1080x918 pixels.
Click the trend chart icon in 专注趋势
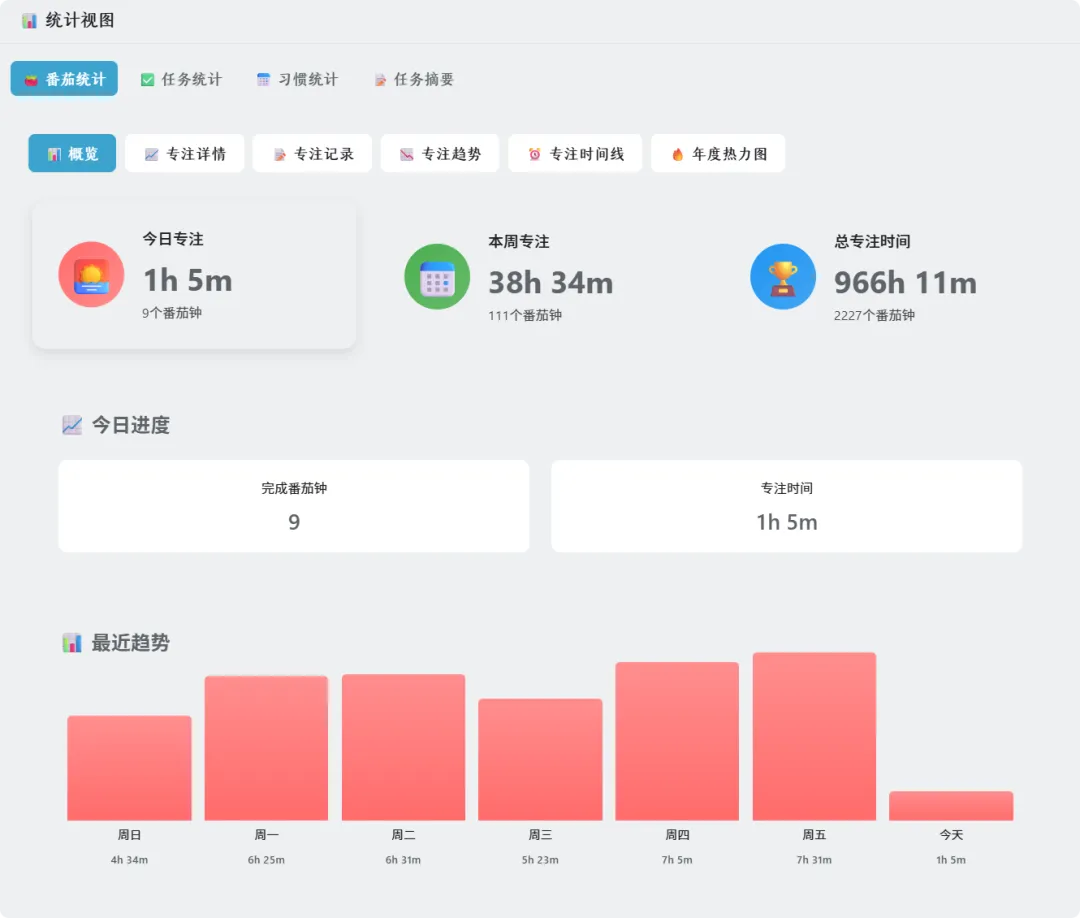coord(407,154)
